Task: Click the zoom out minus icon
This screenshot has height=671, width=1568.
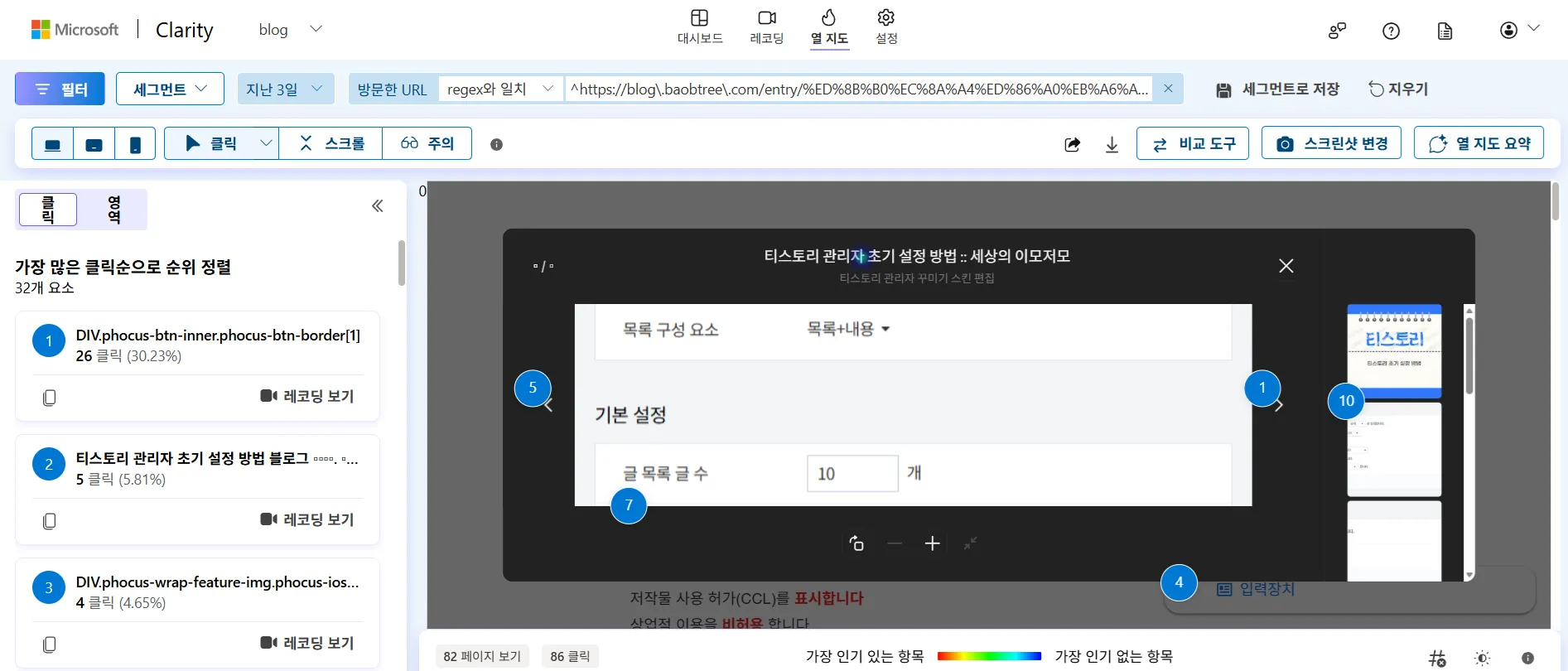Action: click(895, 543)
